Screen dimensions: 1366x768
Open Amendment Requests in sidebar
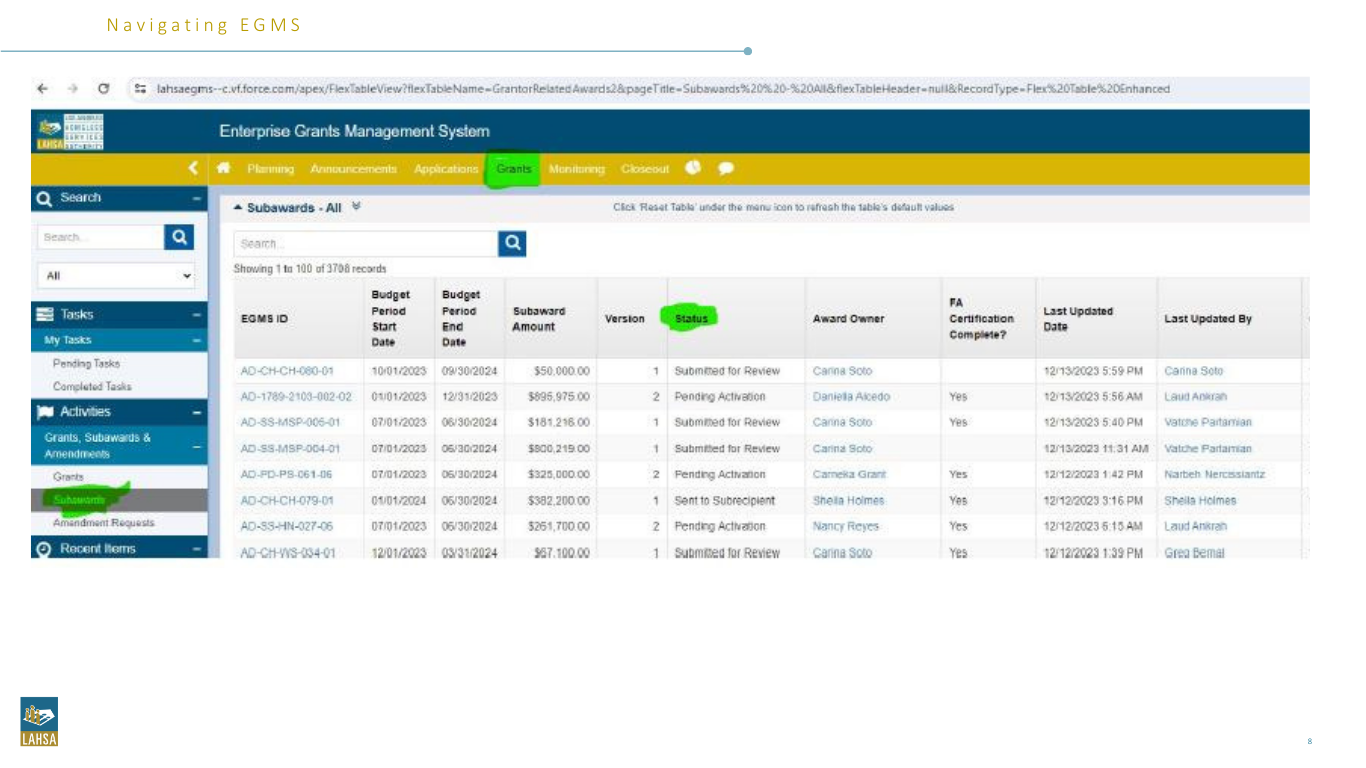tap(104, 523)
